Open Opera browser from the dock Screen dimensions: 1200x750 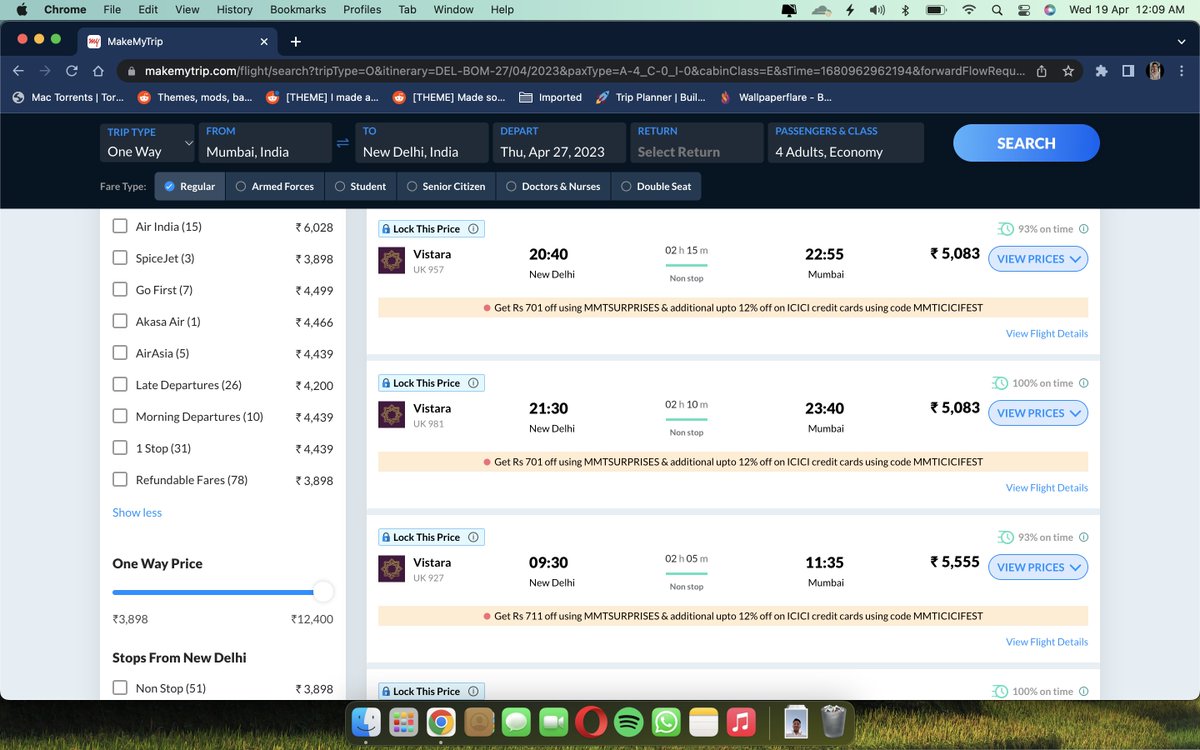pyautogui.click(x=591, y=721)
